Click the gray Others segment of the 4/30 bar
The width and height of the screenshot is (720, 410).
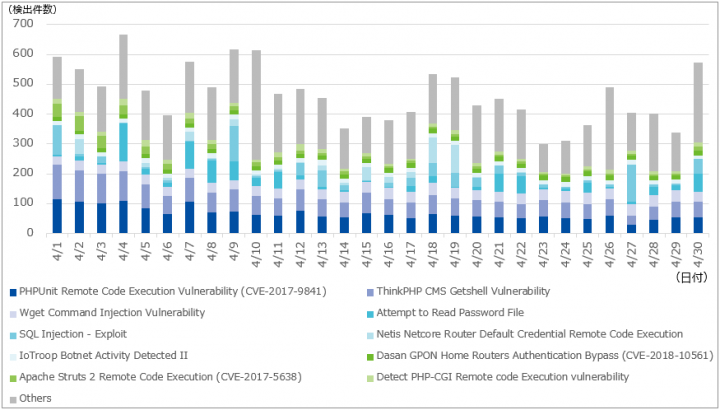click(698, 102)
